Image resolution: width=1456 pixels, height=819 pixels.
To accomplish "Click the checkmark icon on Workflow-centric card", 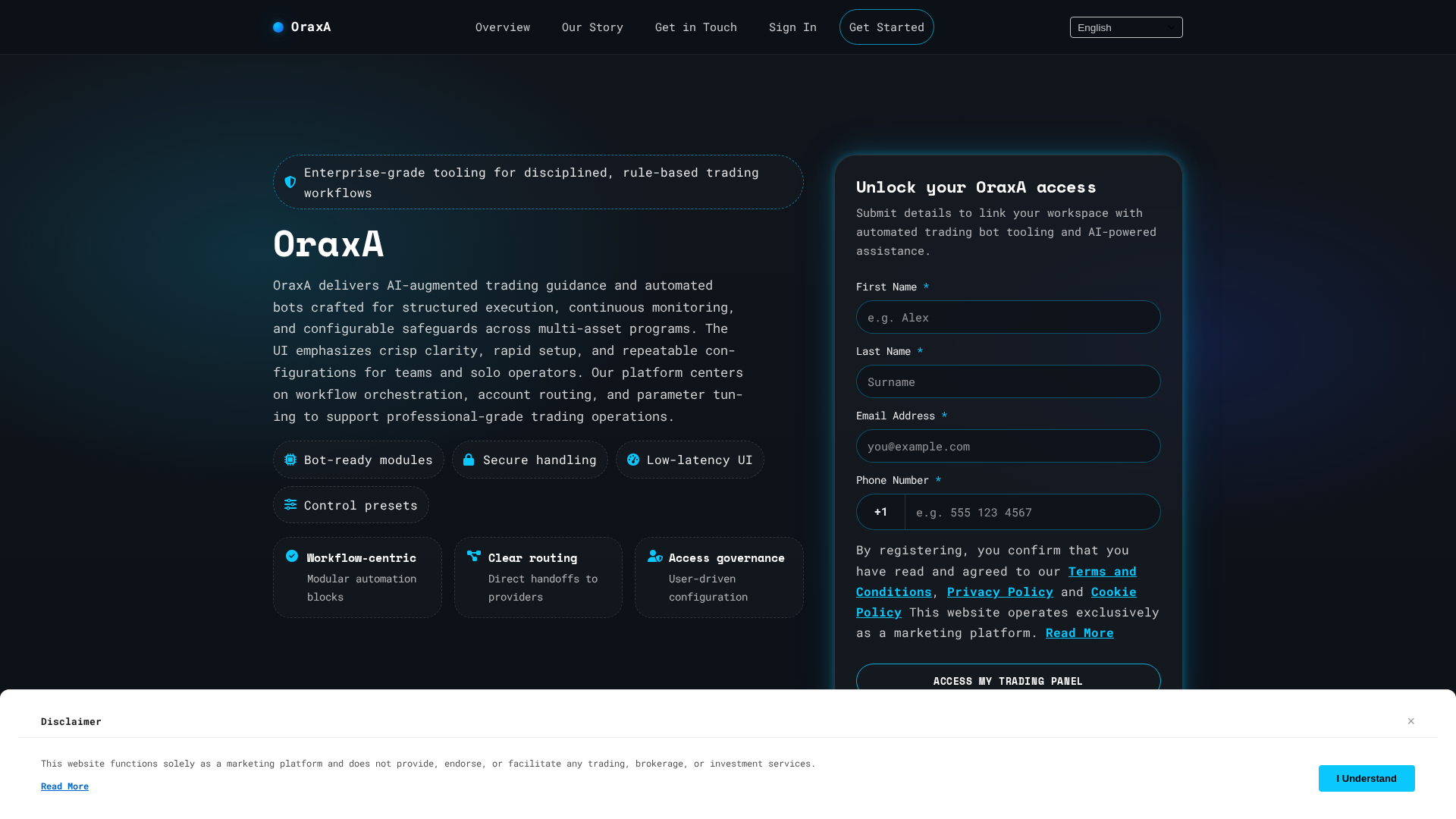I will [x=292, y=556].
